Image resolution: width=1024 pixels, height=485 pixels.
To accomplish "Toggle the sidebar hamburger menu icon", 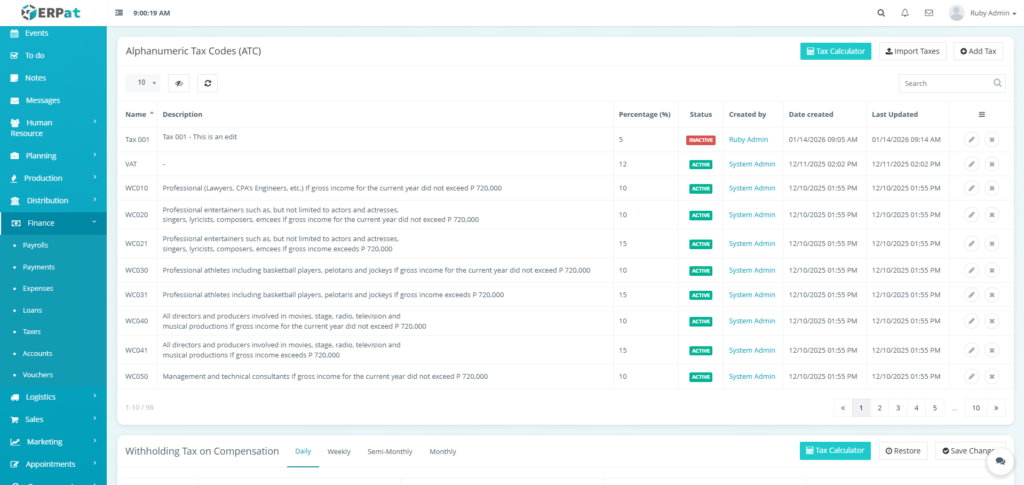I will click(120, 13).
